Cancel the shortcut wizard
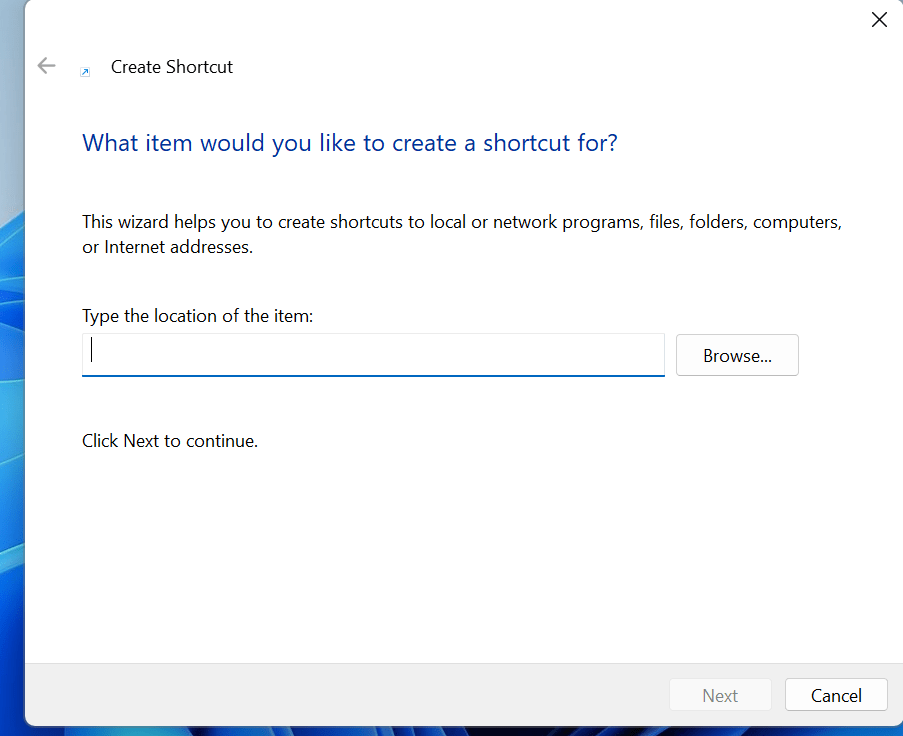The width and height of the screenshot is (903, 736). point(836,695)
